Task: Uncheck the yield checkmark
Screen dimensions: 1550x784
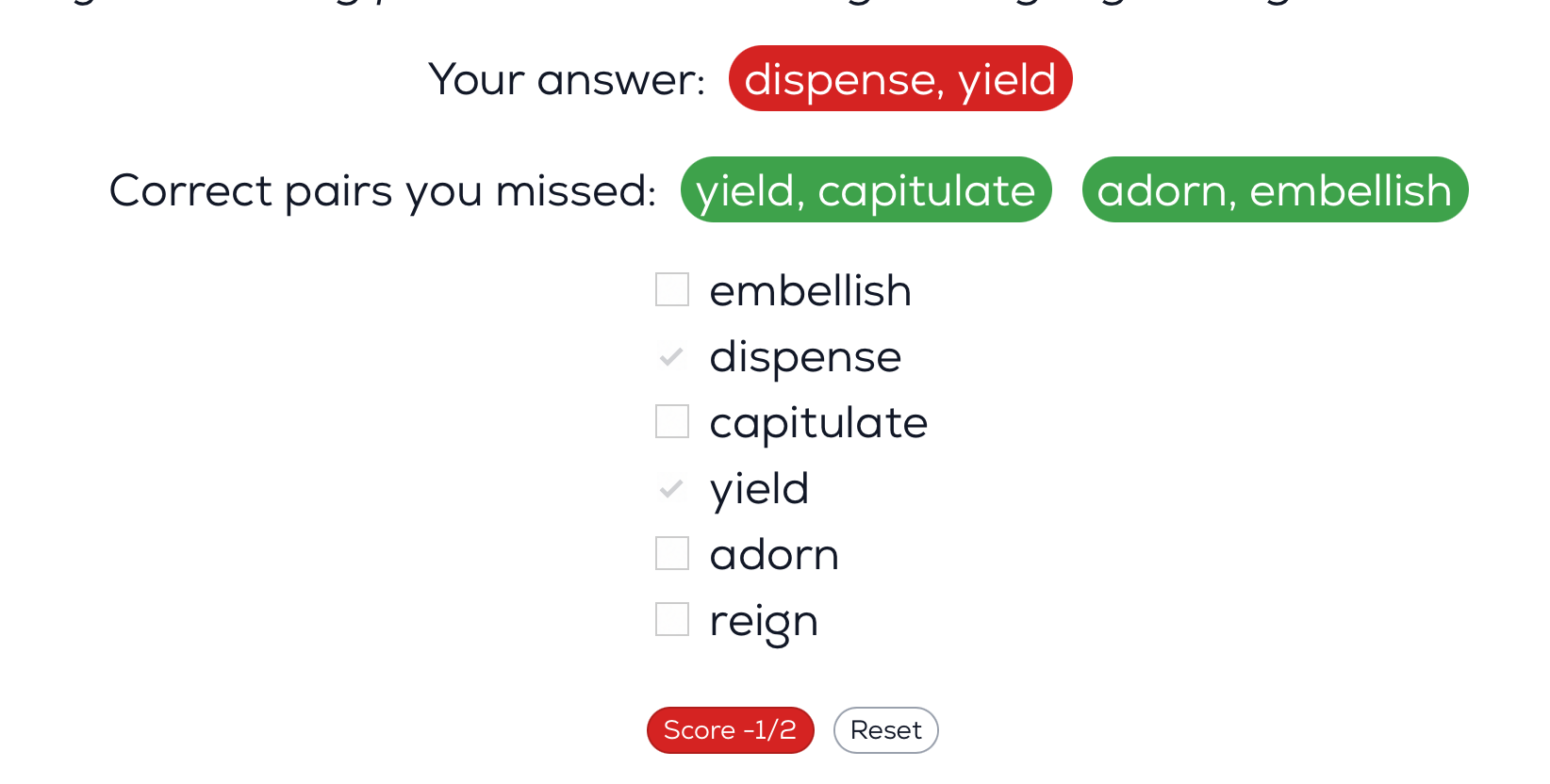Action: [672, 489]
